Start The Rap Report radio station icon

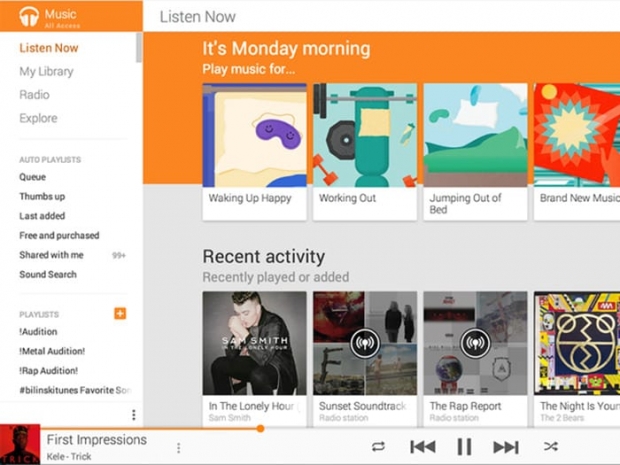click(x=474, y=343)
